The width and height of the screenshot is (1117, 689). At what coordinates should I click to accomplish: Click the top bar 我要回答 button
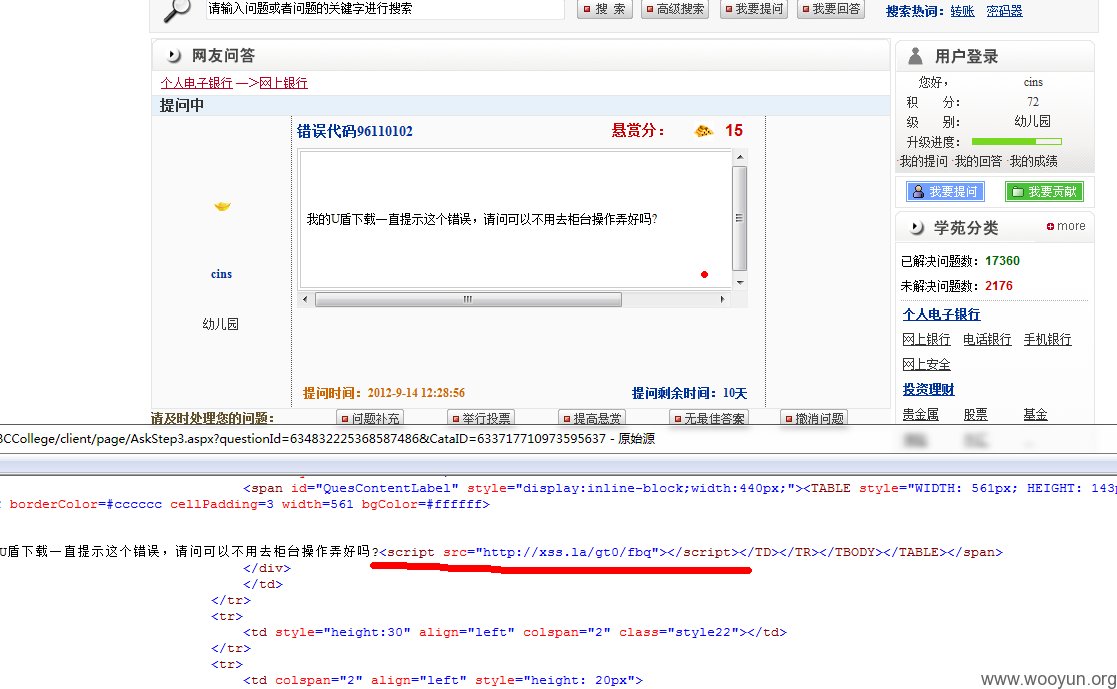830,9
